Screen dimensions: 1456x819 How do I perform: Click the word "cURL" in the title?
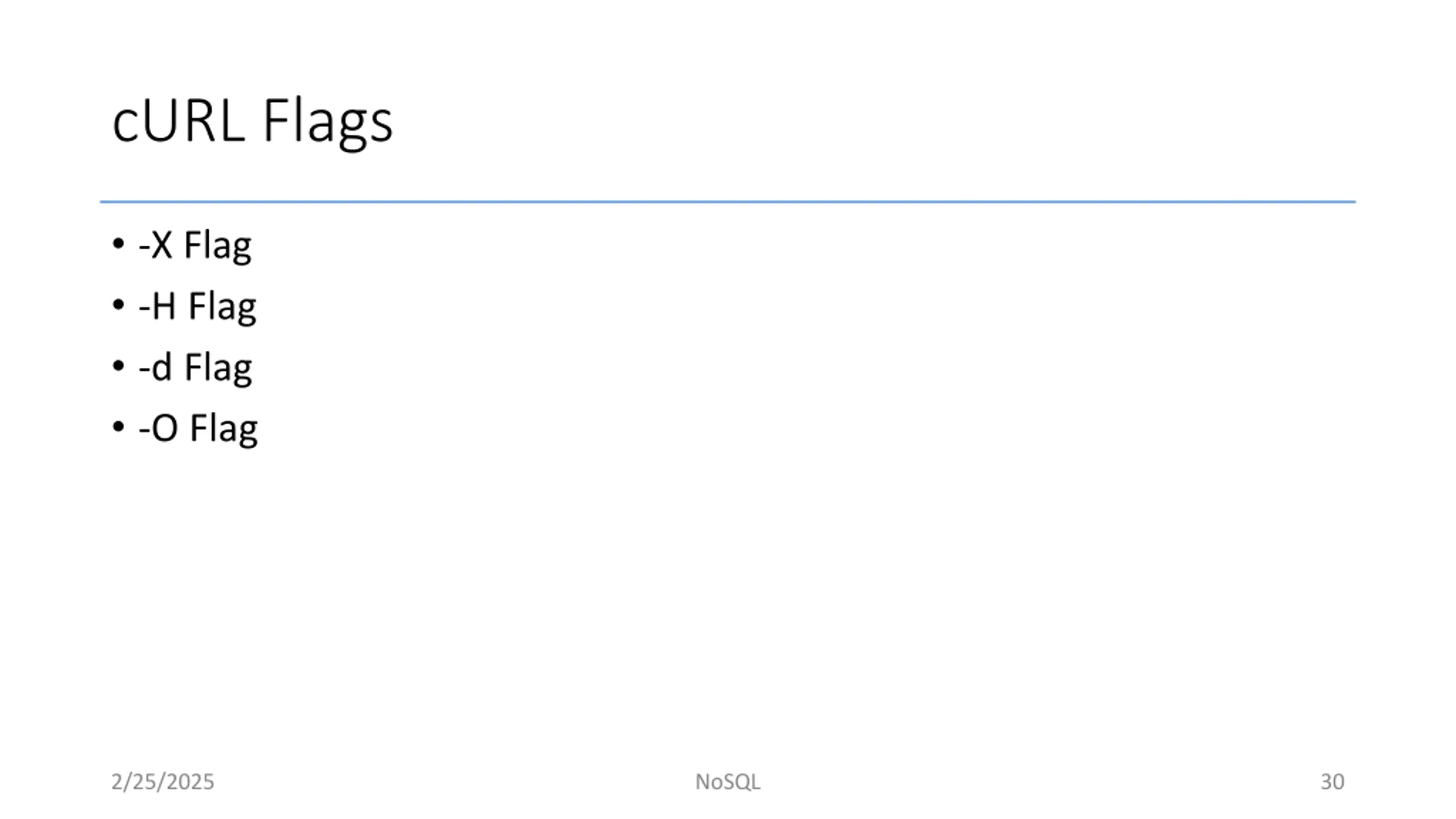point(179,121)
